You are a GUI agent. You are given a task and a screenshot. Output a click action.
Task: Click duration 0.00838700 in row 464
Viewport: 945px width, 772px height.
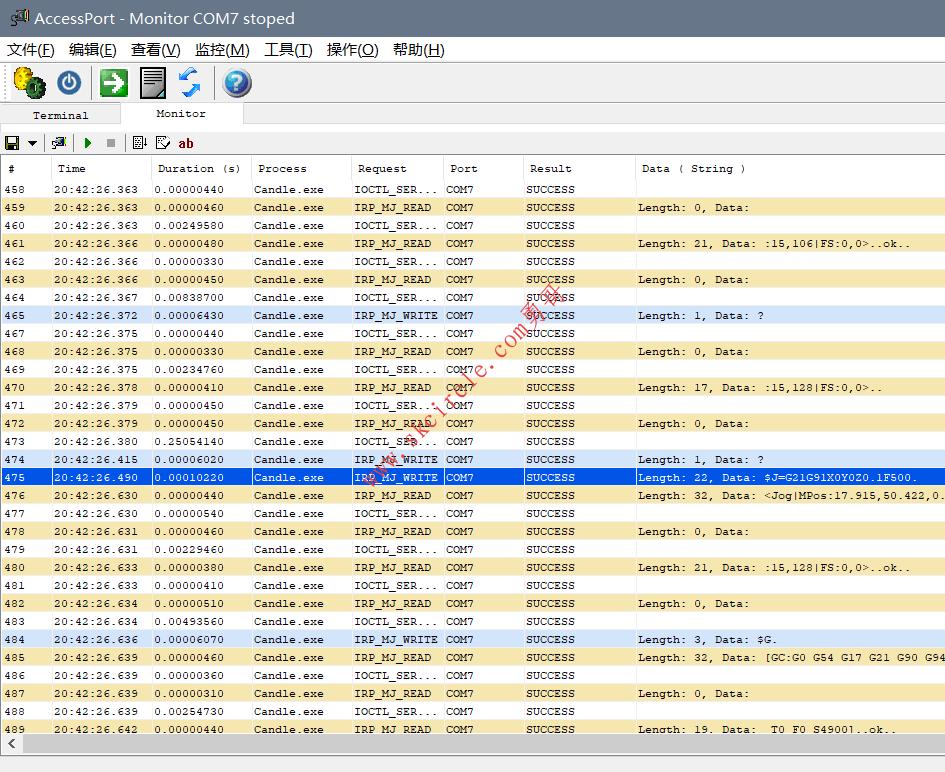tap(189, 297)
